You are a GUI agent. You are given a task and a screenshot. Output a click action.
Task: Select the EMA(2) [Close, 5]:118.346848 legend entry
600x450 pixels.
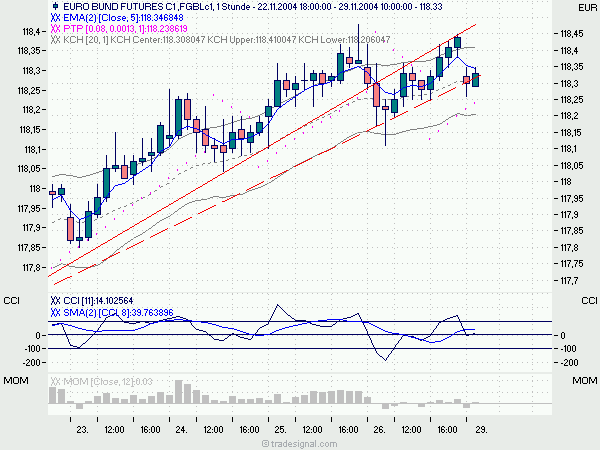[x=123, y=18]
